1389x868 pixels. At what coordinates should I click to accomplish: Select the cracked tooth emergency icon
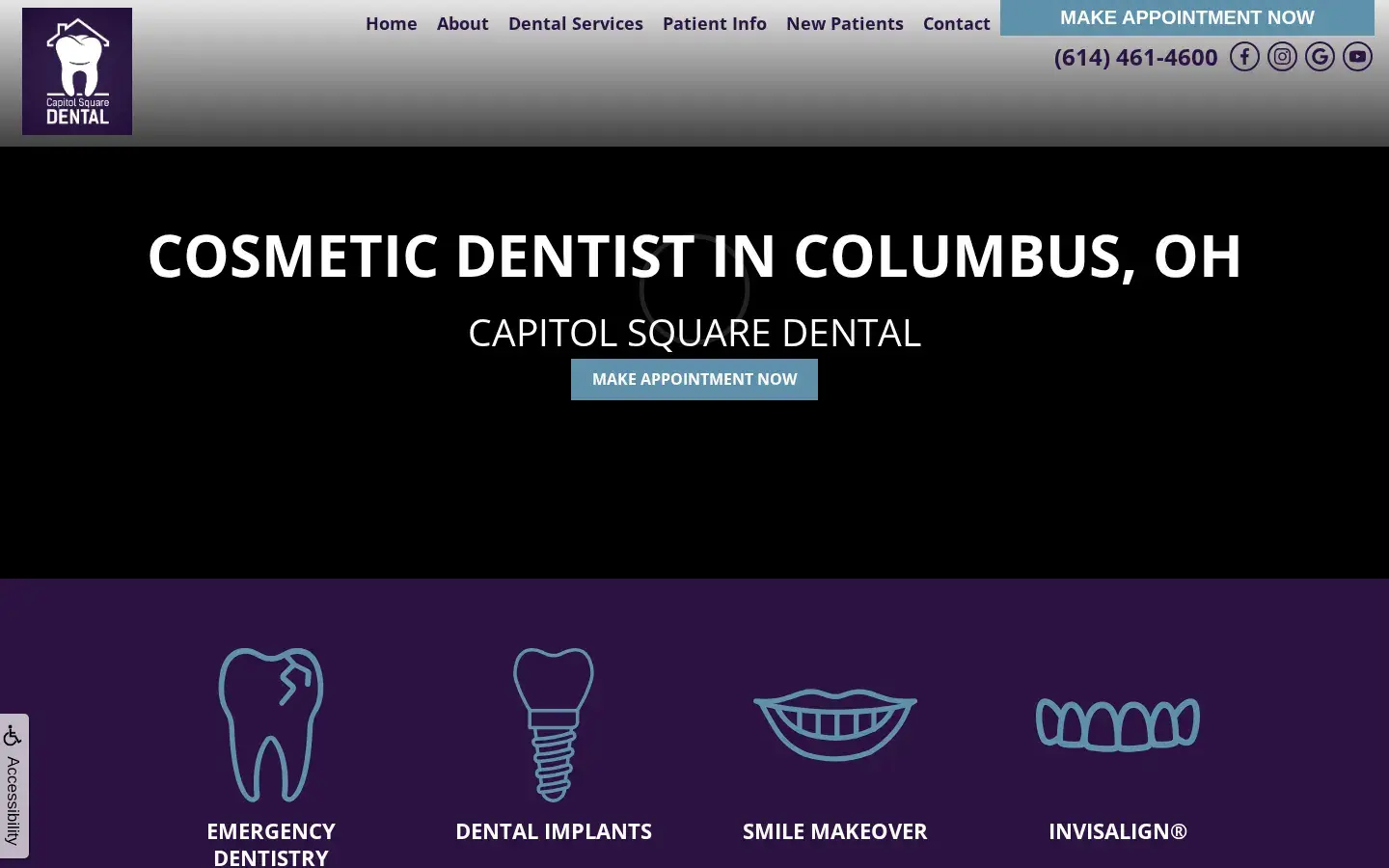(271, 724)
